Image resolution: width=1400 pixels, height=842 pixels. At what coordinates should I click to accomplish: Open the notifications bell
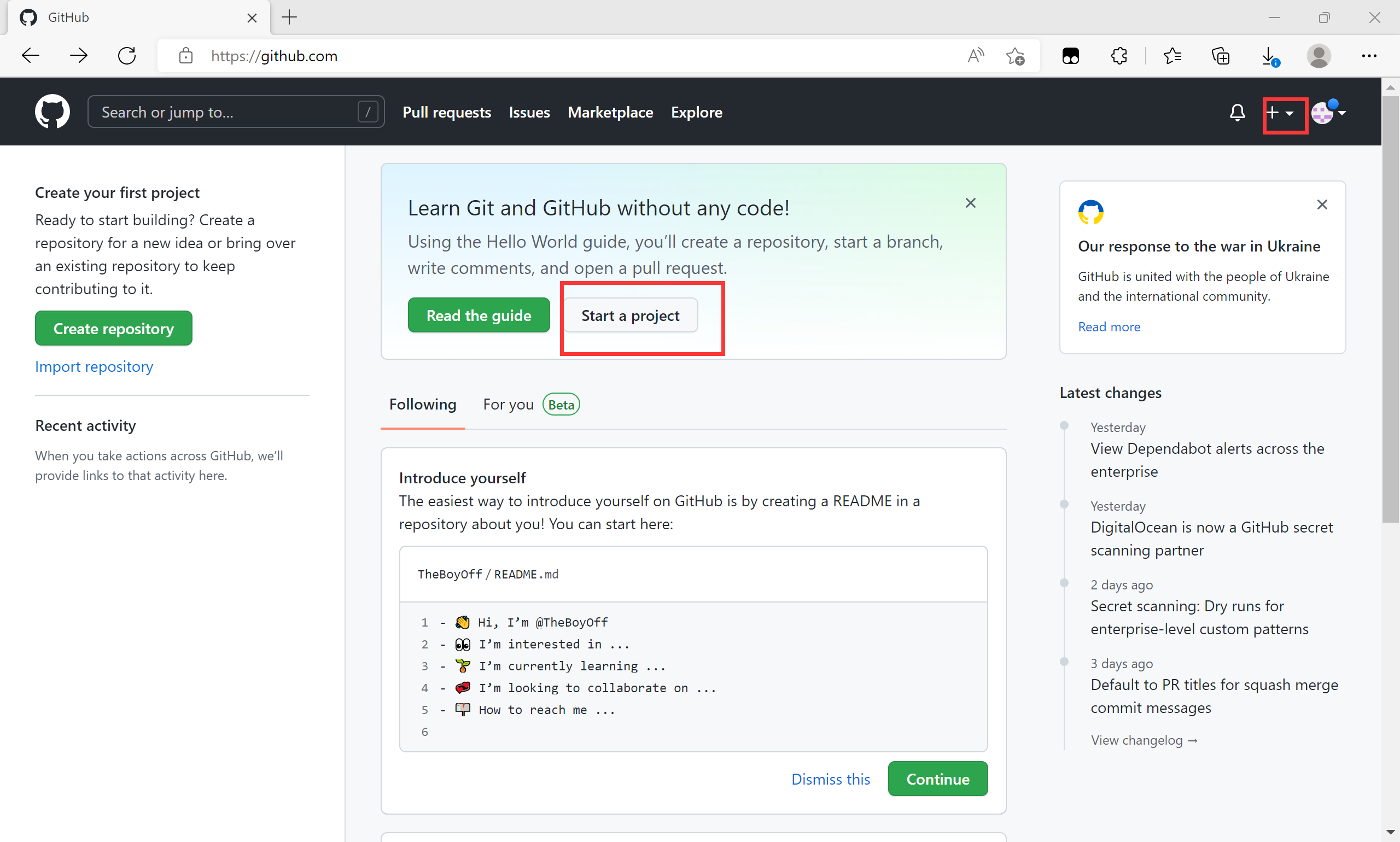(x=1237, y=112)
